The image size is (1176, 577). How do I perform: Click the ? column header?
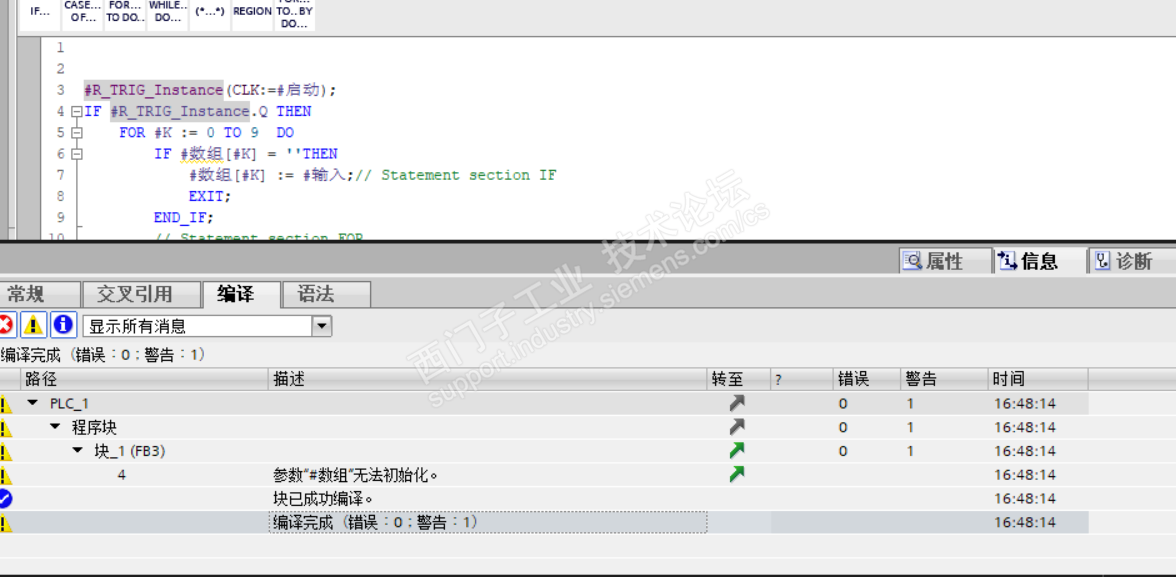[x=802, y=380]
